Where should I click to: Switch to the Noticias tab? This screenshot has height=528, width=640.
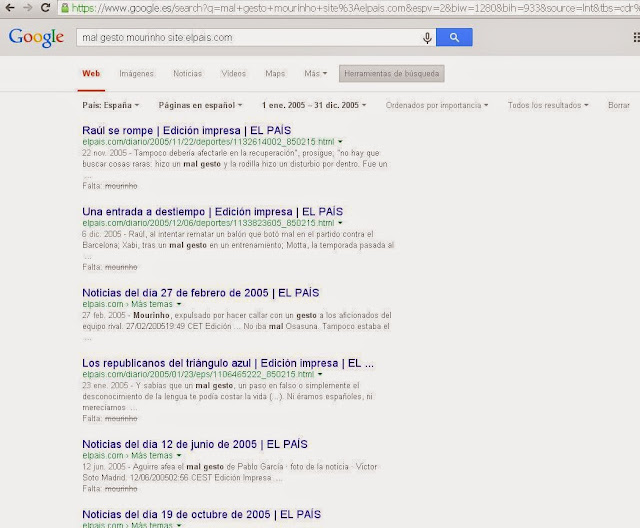187,73
